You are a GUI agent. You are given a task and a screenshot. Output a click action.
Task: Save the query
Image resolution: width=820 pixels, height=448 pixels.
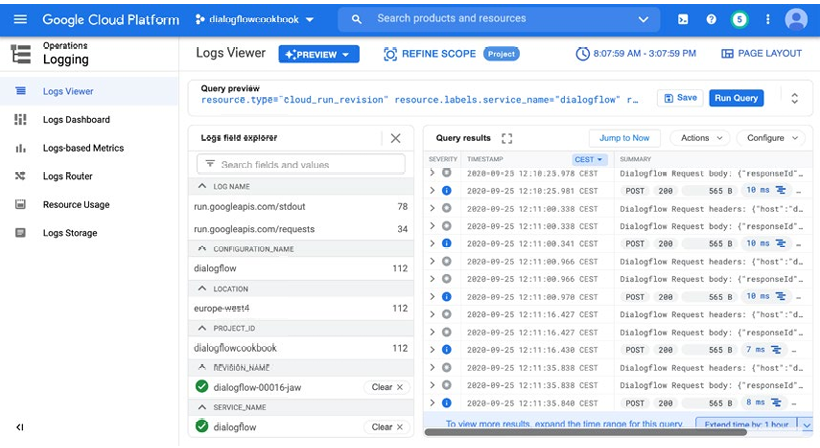pyautogui.click(x=680, y=98)
